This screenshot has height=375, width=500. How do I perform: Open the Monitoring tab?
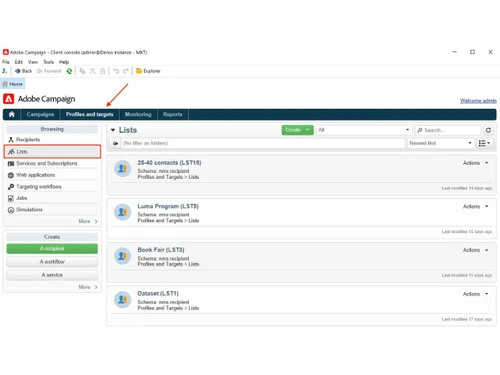(x=138, y=114)
